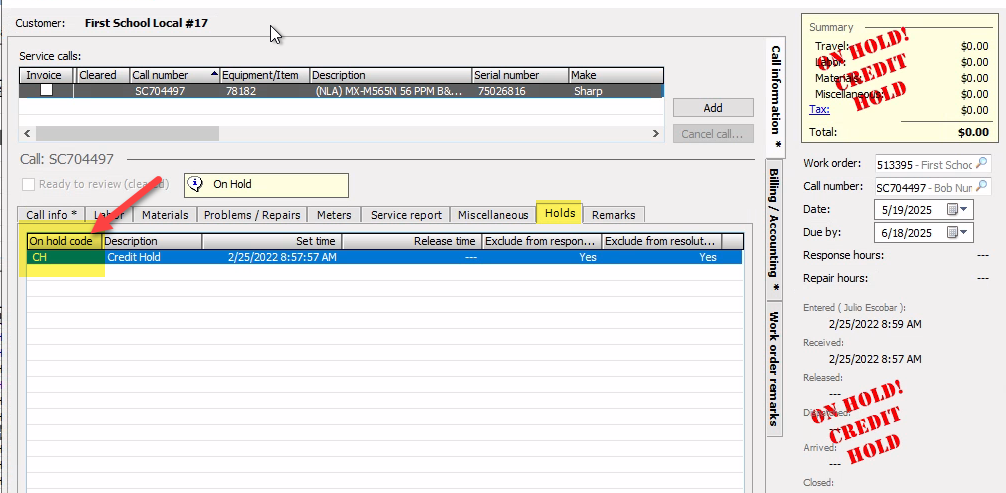
Task: Select the Work order remarks vertical tab
Action: [775, 368]
